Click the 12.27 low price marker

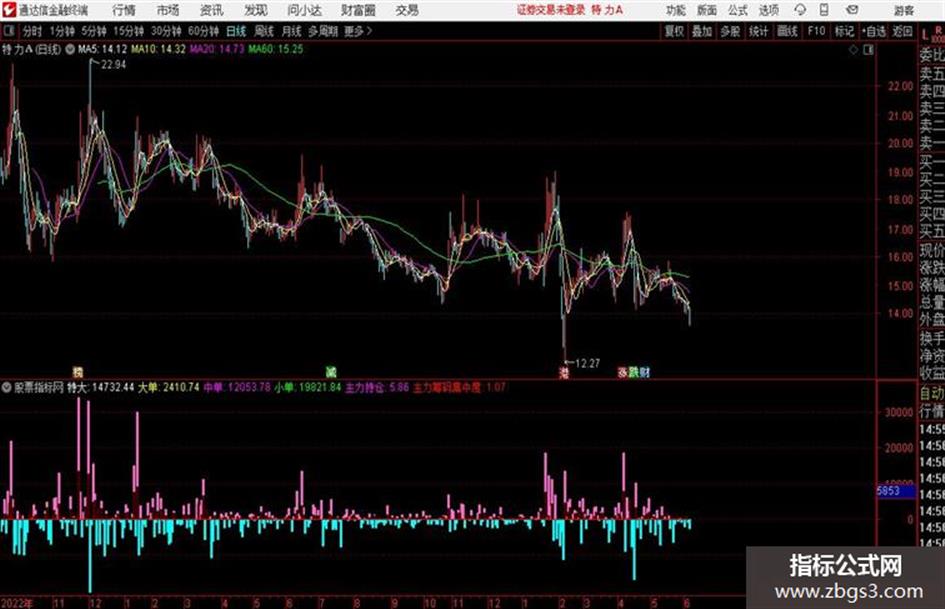588,364
